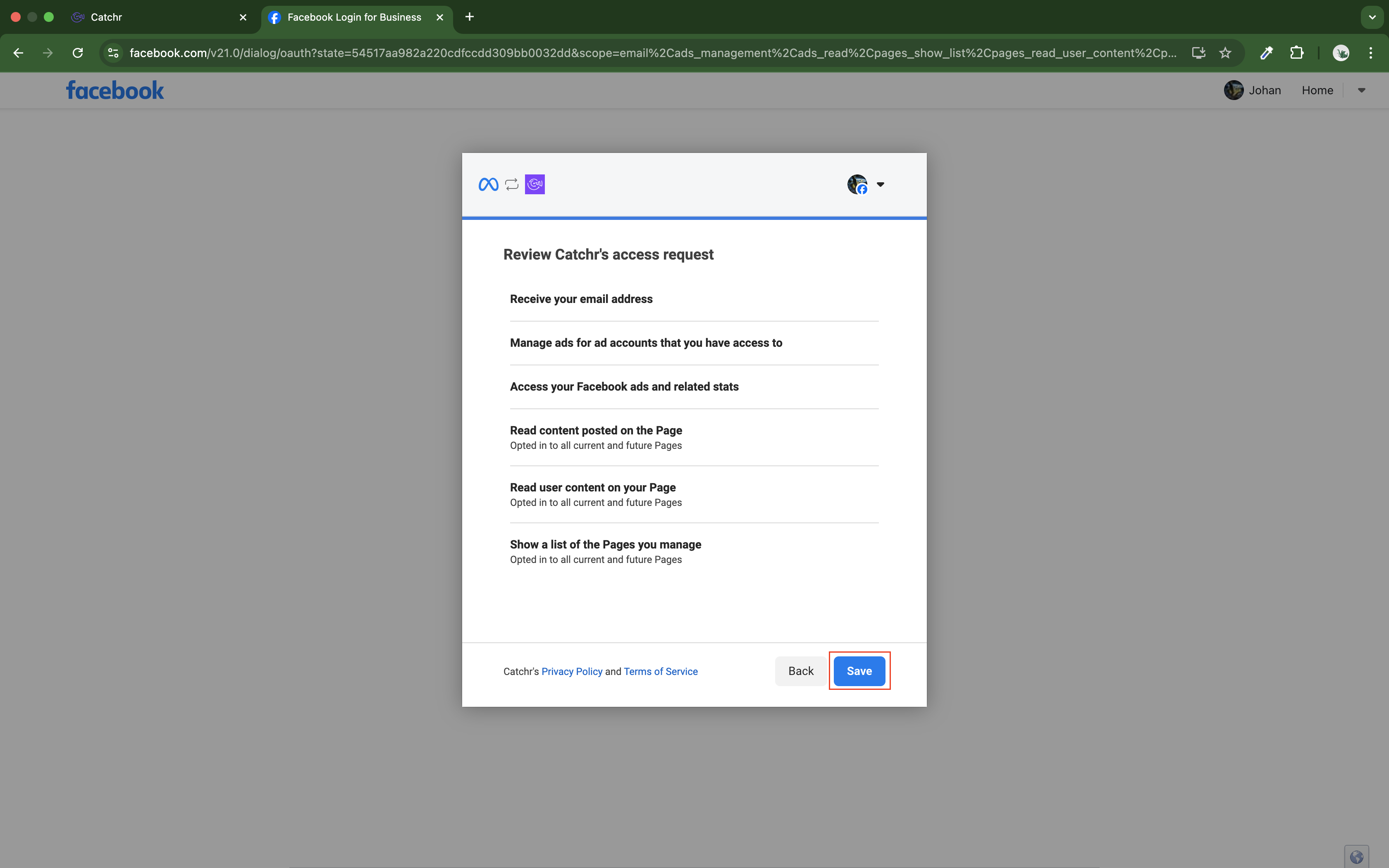Screen dimensions: 1389x868
Task: Click "Read user content on your Page"
Action: (592, 487)
